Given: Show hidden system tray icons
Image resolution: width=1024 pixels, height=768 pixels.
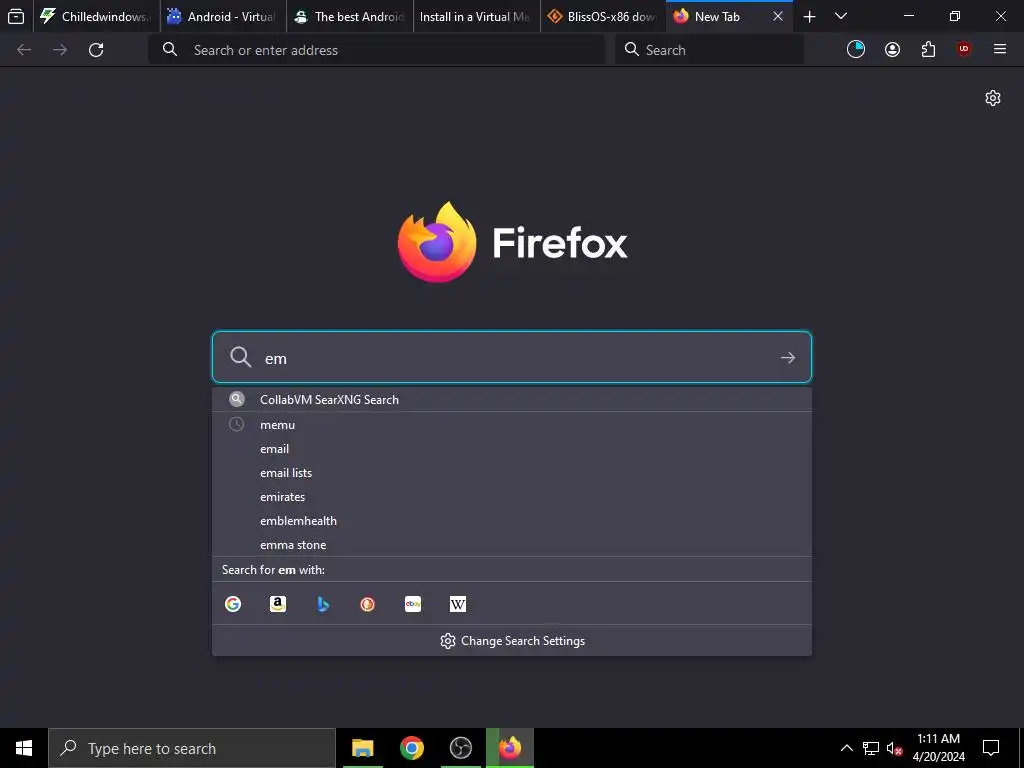Looking at the screenshot, I should click(846, 748).
